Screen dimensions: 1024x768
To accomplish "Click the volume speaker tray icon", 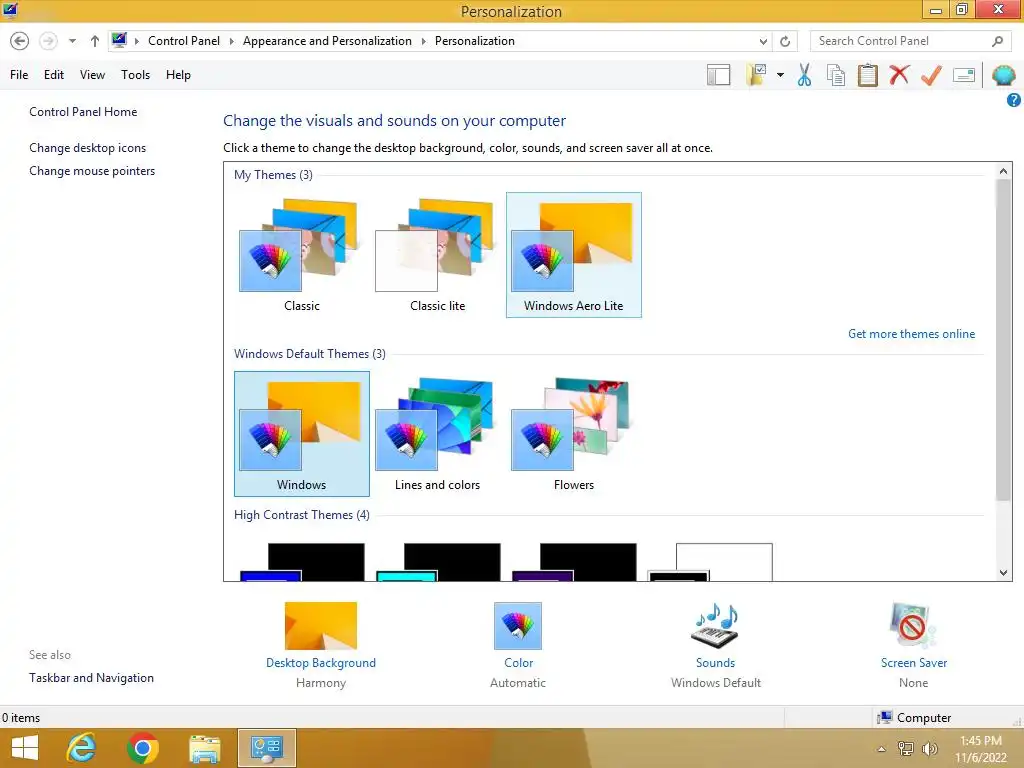I will coord(929,748).
